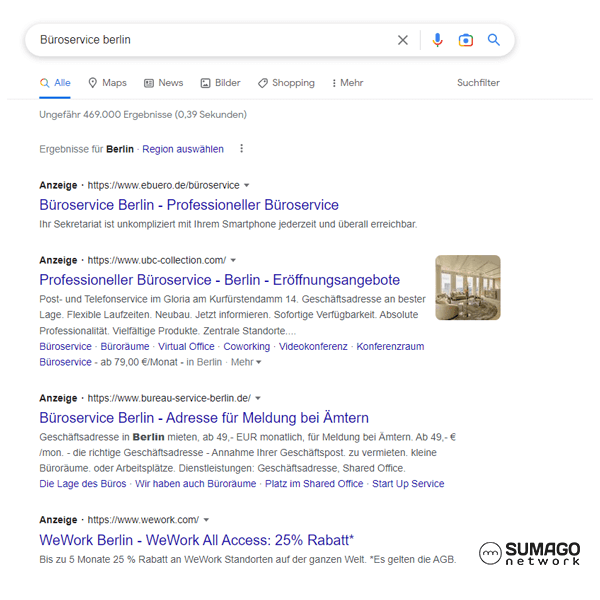Click Büroservice price link ab 79,00 €/Monat
The width and height of the screenshot is (600, 600).
[x=65, y=362]
